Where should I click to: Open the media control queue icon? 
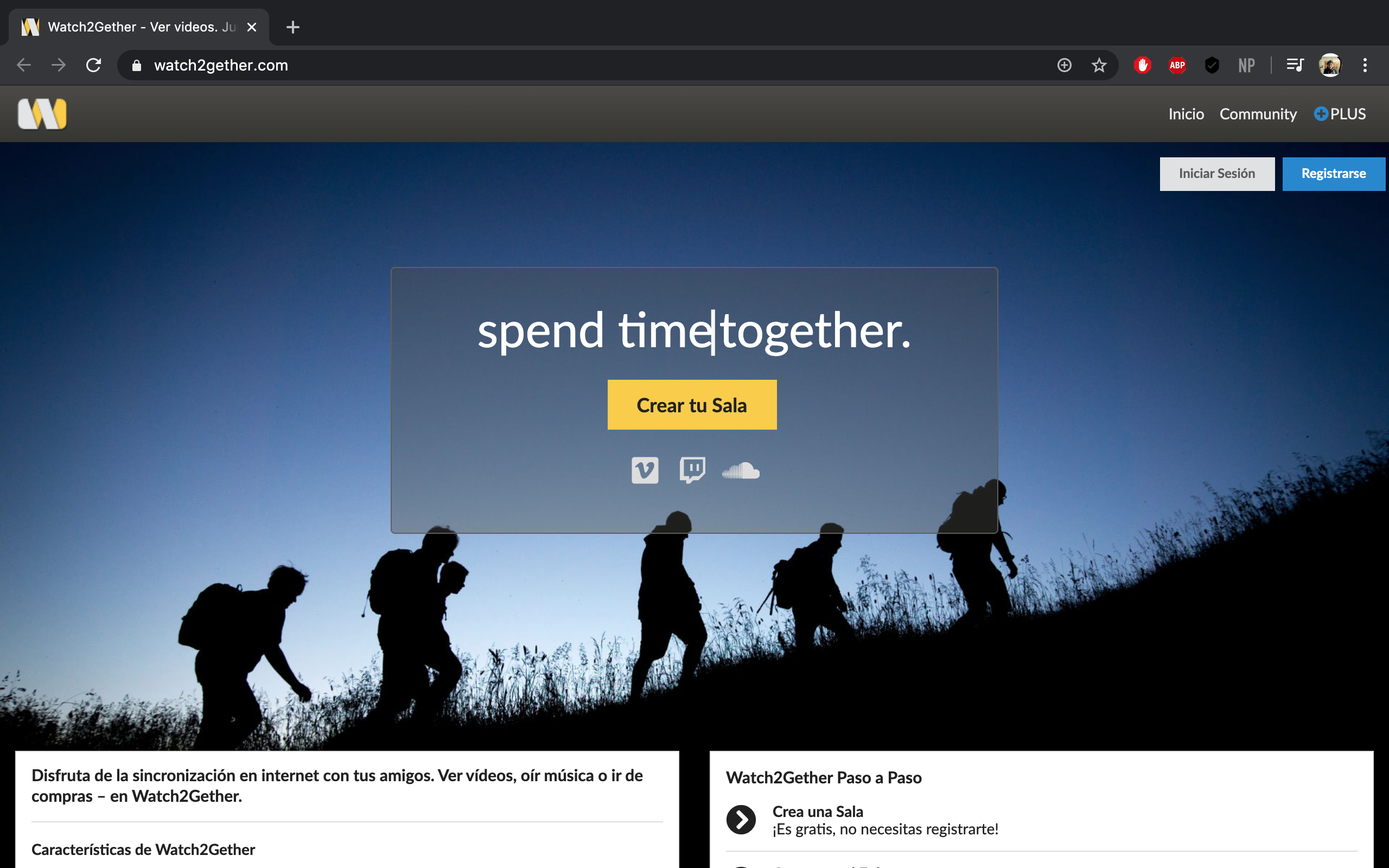click(1295, 66)
